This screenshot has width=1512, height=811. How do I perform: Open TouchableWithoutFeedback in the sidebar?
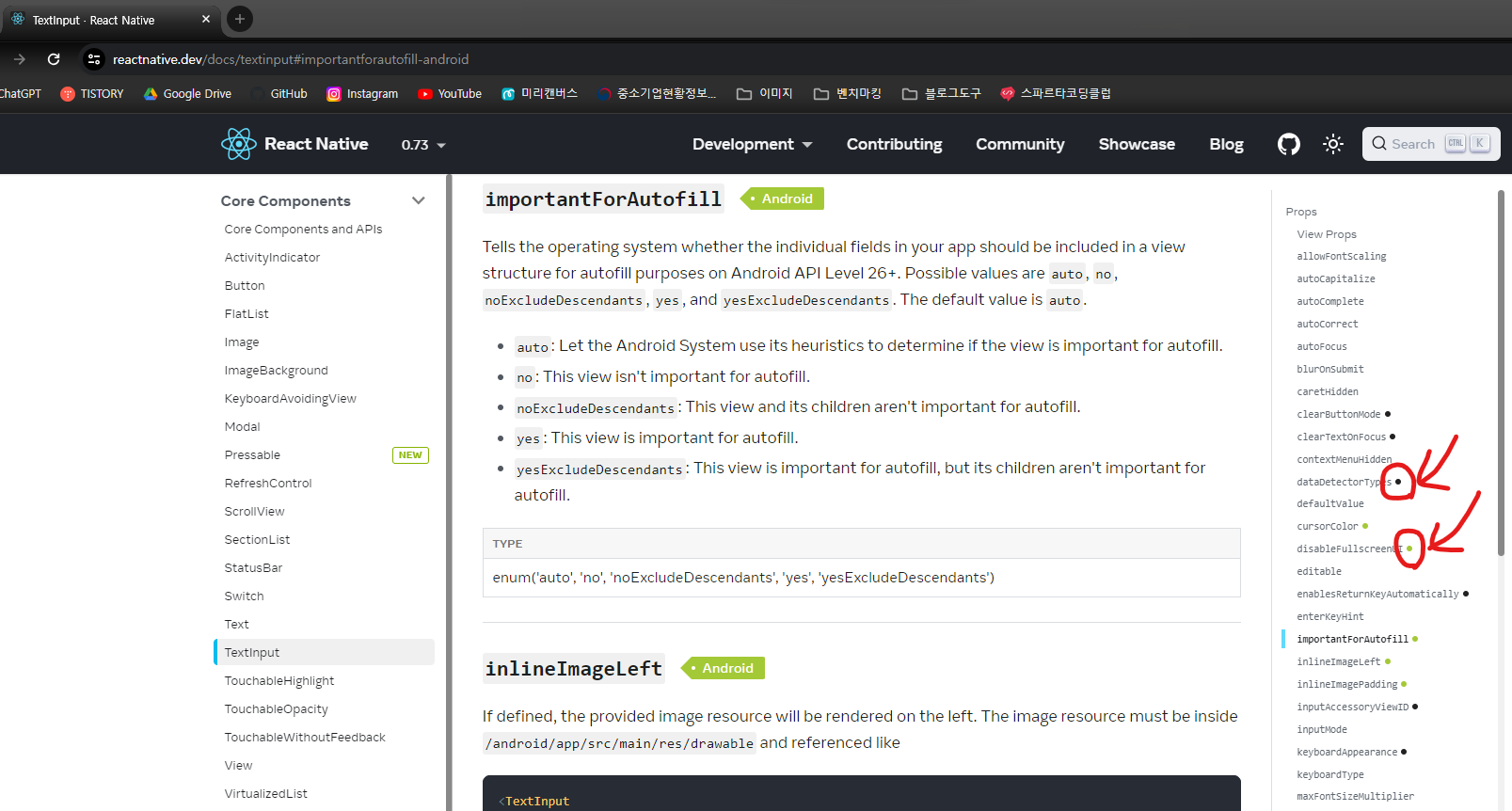[x=305, y=737]
